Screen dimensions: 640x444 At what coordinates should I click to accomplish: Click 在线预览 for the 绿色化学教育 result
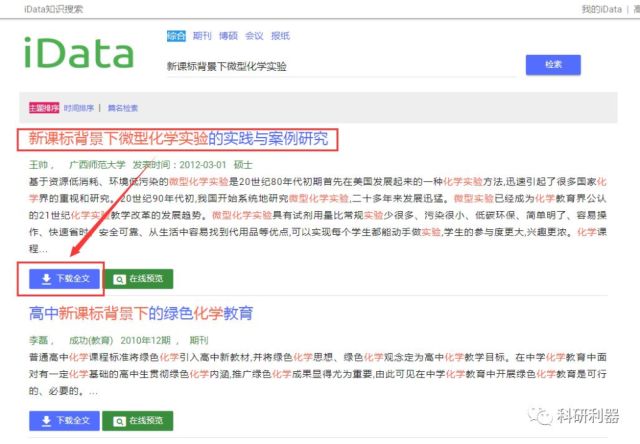tap(138, 421)
